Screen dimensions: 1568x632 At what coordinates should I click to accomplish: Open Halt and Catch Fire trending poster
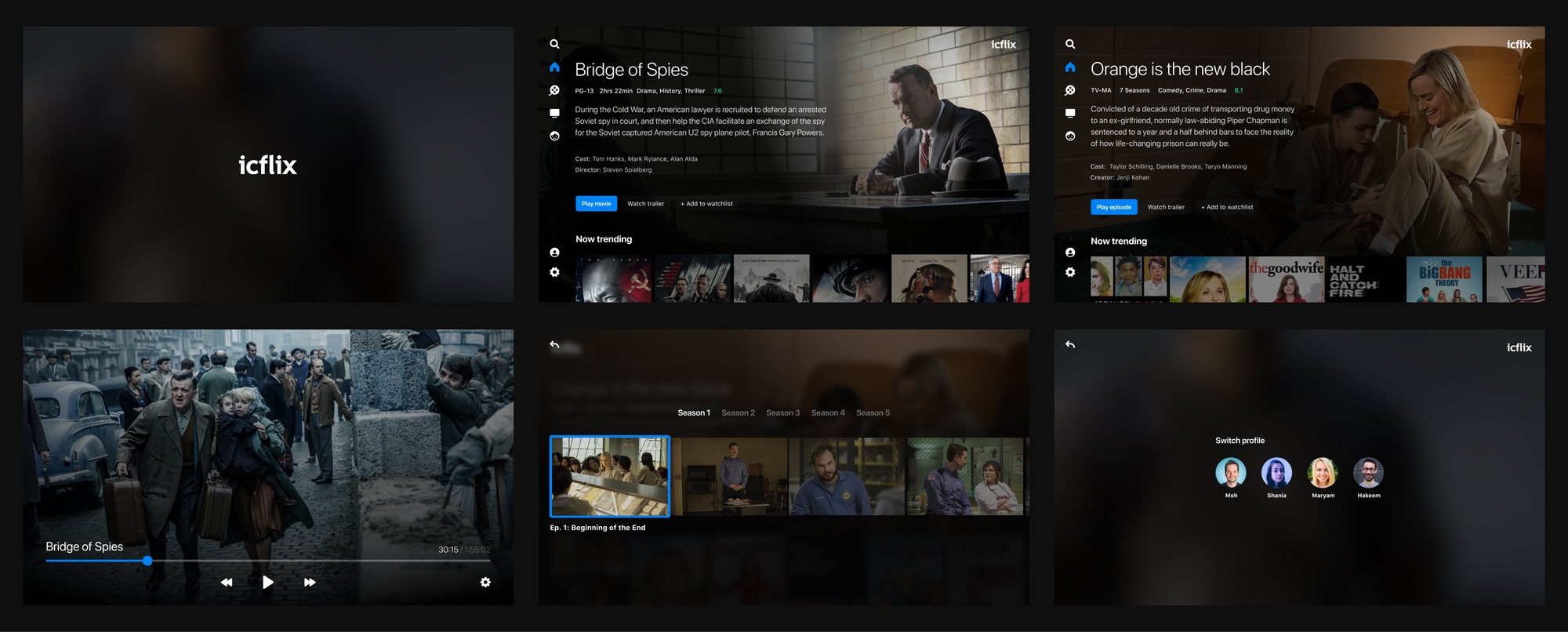click(x=1365, y=279)
